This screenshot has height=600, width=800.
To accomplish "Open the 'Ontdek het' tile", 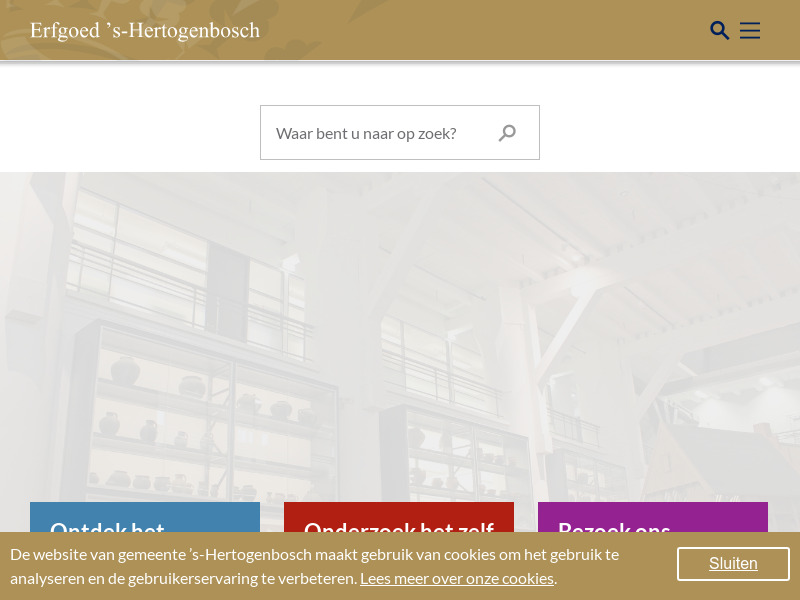I will point(144,531).
